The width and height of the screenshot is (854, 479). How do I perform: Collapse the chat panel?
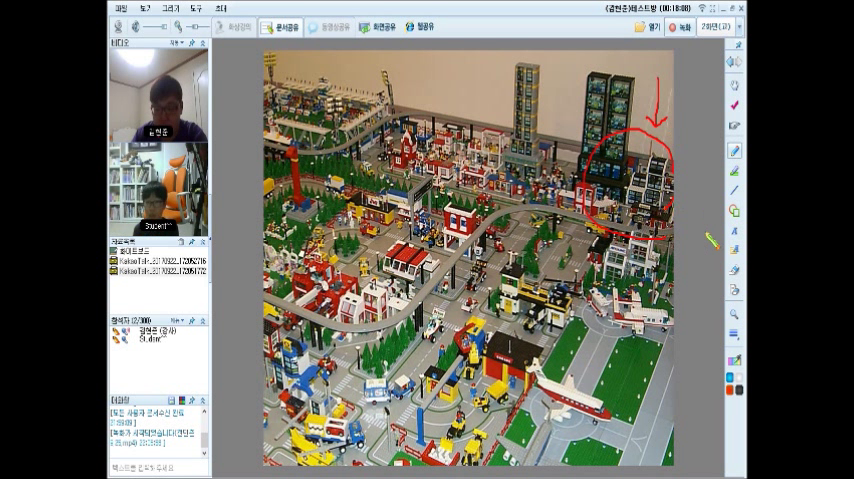[203, 400]
